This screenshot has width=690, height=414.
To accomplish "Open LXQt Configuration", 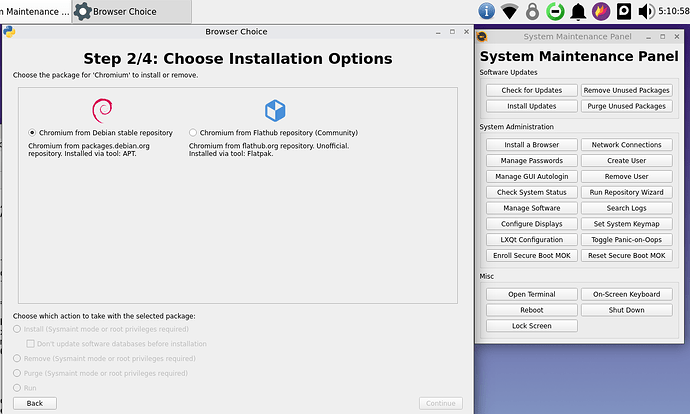I will pos(532,240).
